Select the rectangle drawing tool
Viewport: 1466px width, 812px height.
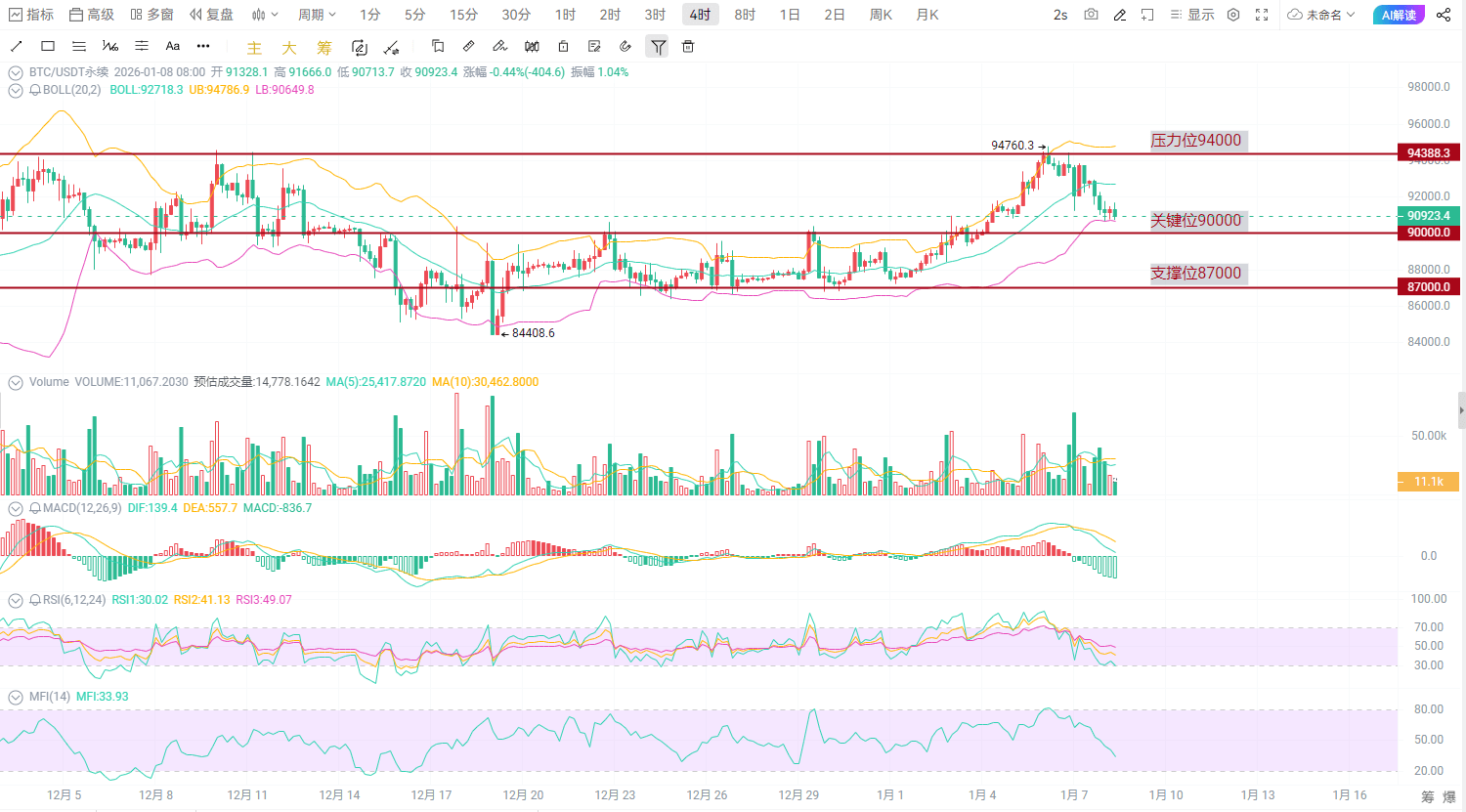(x=47, y=46)
